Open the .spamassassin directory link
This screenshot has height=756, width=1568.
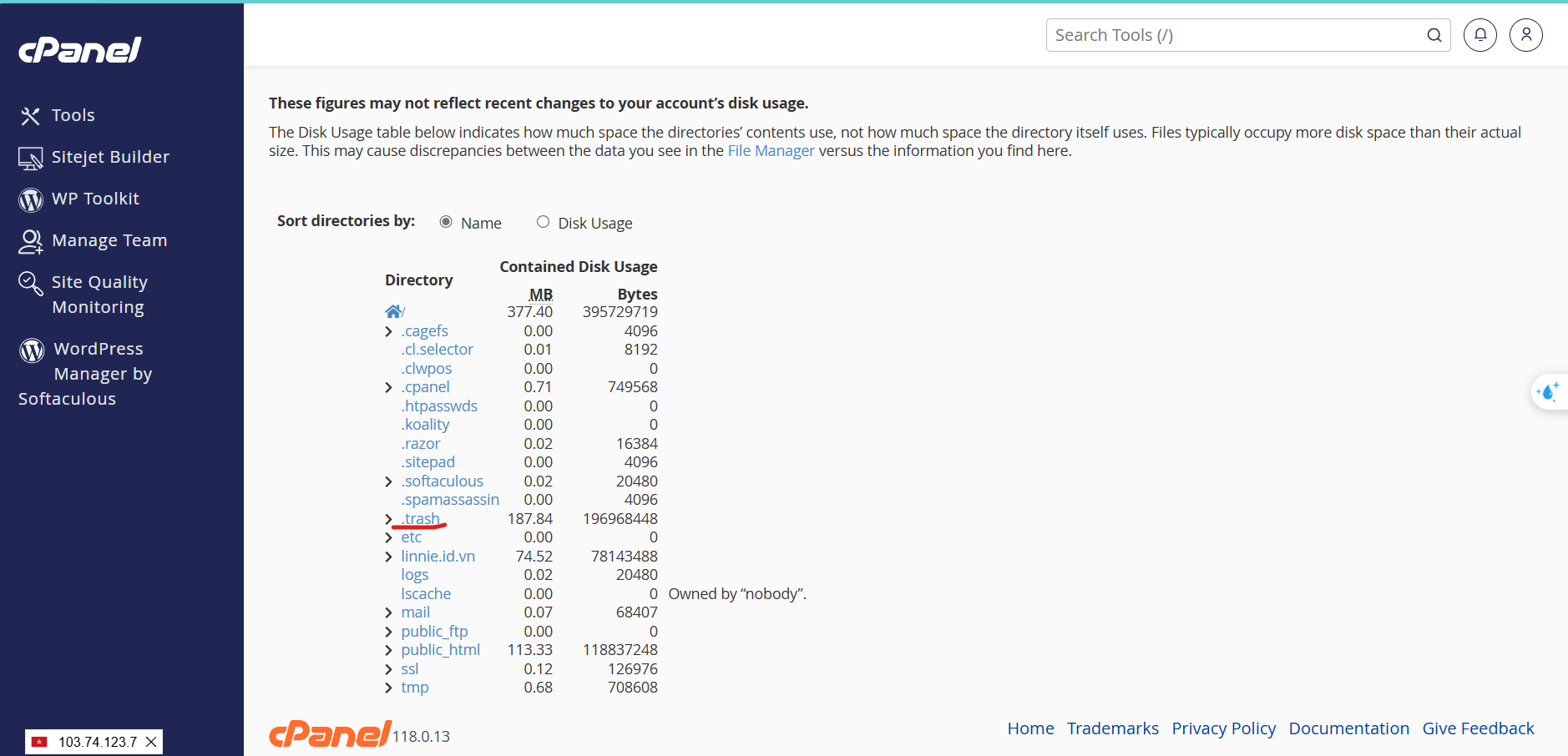(x=450, y=500)
